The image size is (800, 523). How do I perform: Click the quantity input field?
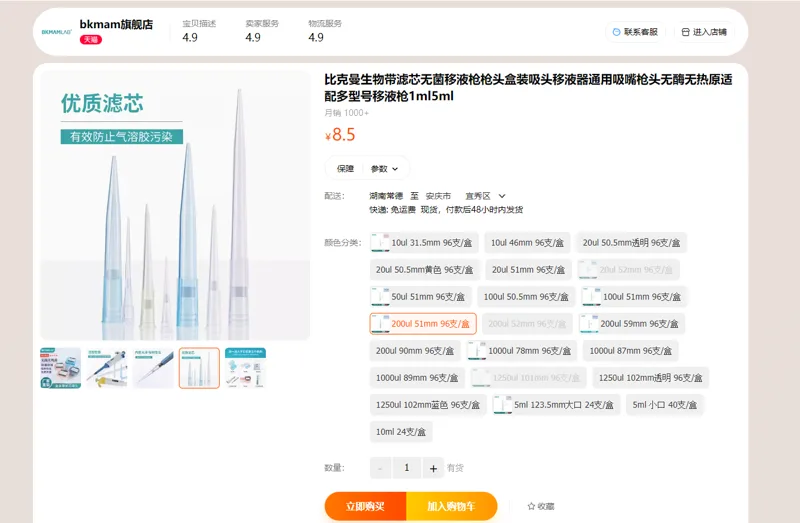pos(407,468)
